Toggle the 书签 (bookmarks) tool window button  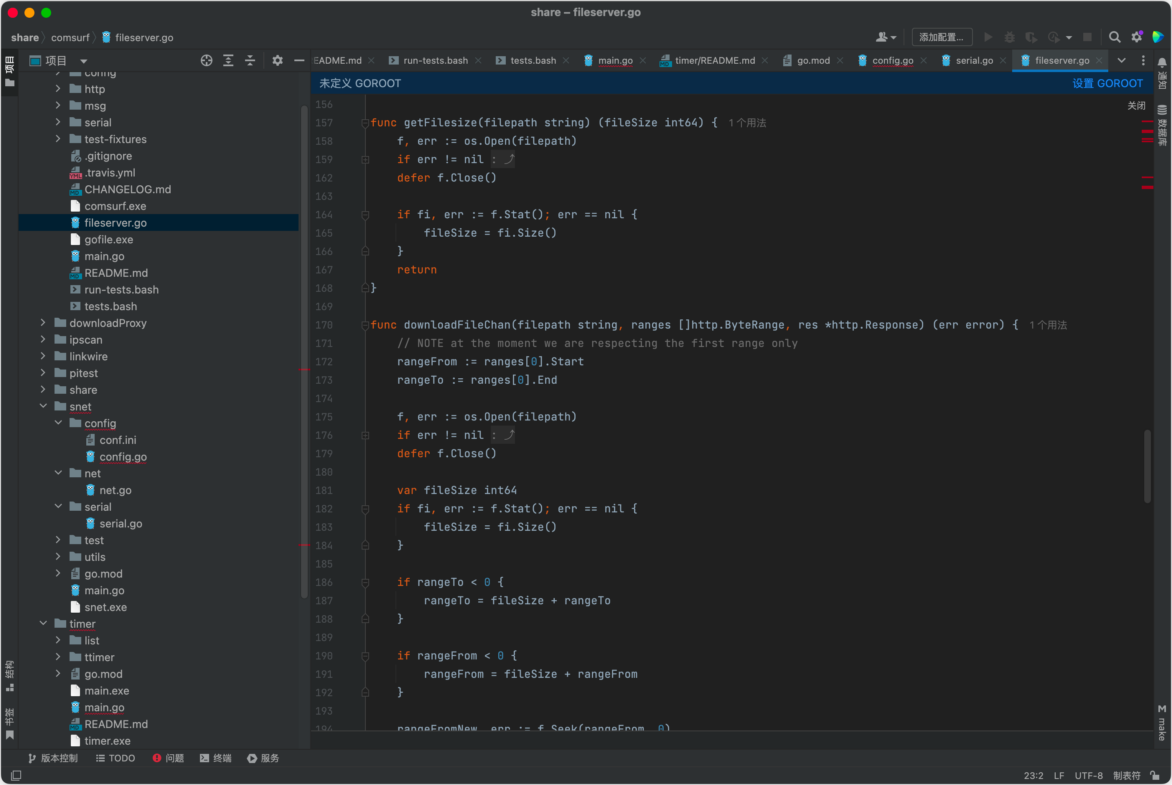point(10,724)
